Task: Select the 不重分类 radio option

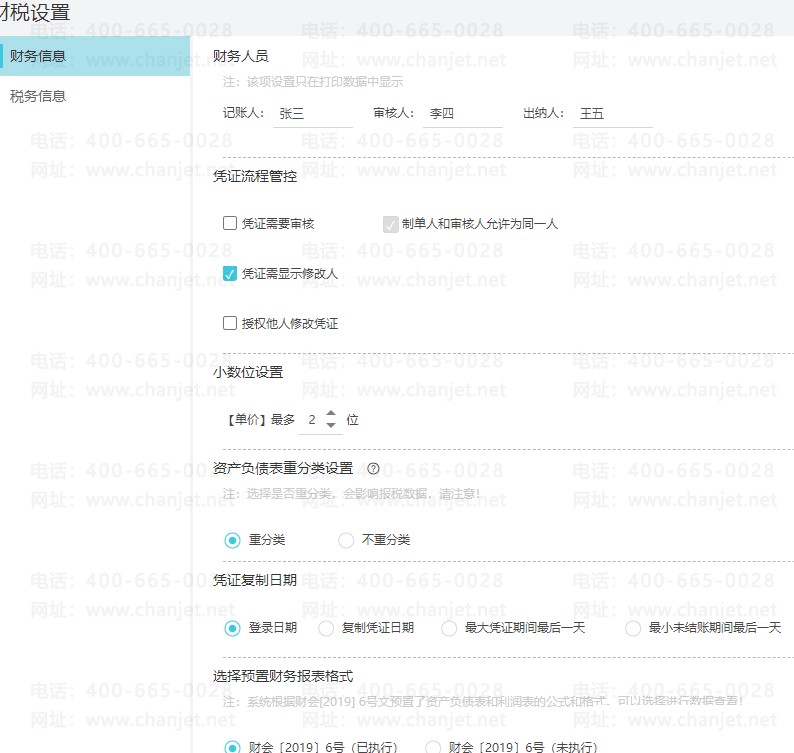Action: (346, 540)
